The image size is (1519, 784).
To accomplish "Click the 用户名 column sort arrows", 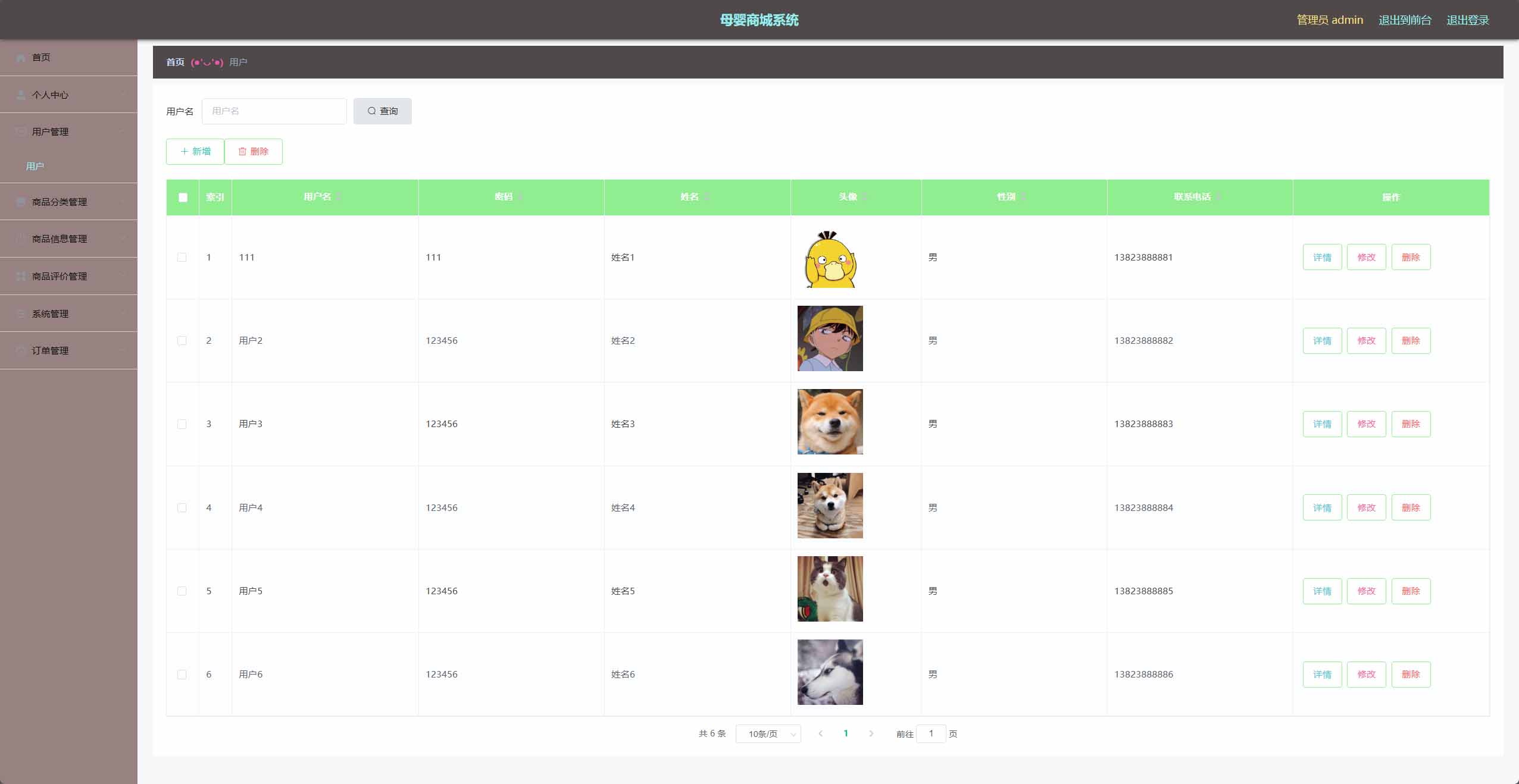I will (x=339, y=197).
